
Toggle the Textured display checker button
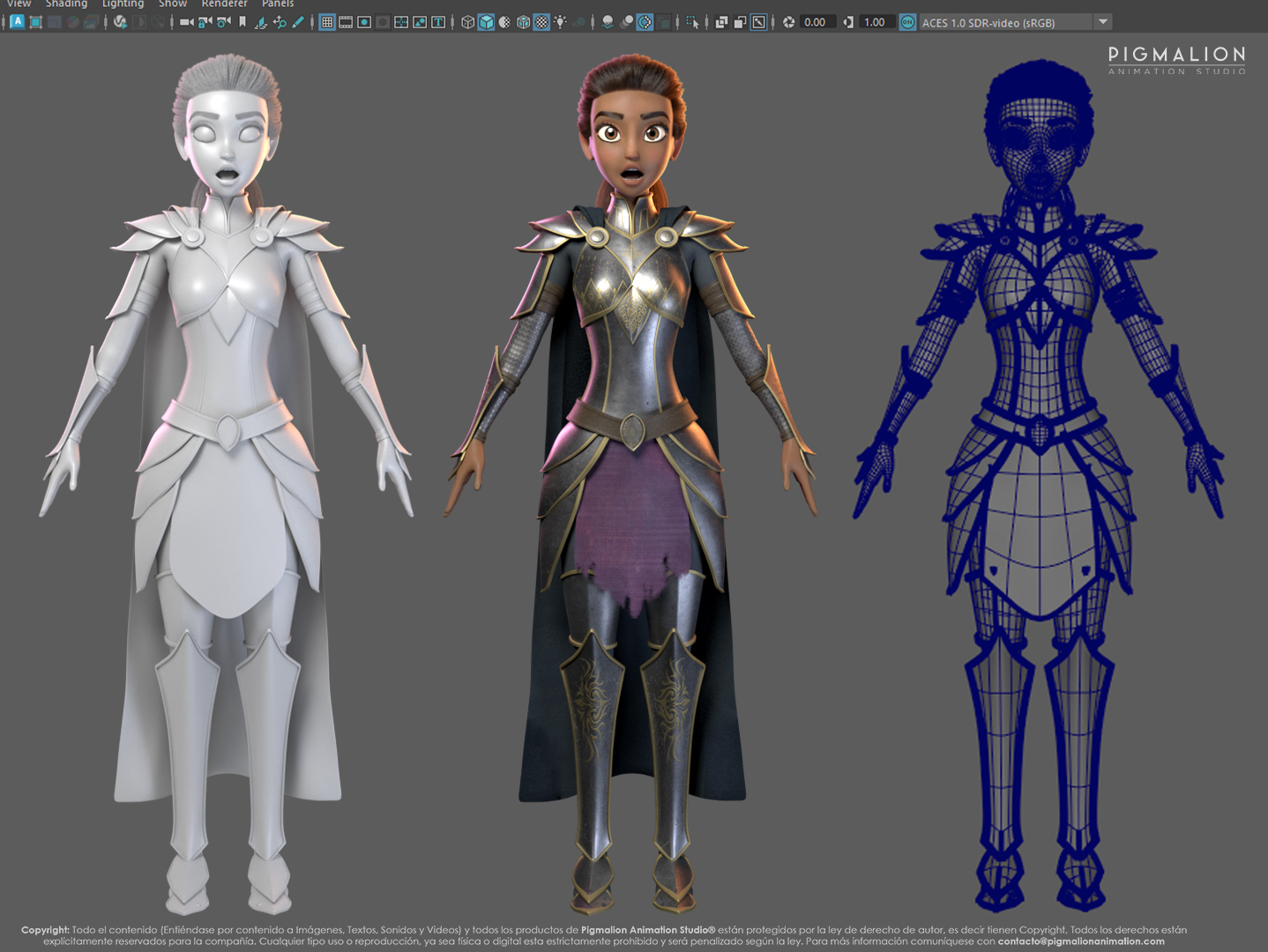point(541,22)
